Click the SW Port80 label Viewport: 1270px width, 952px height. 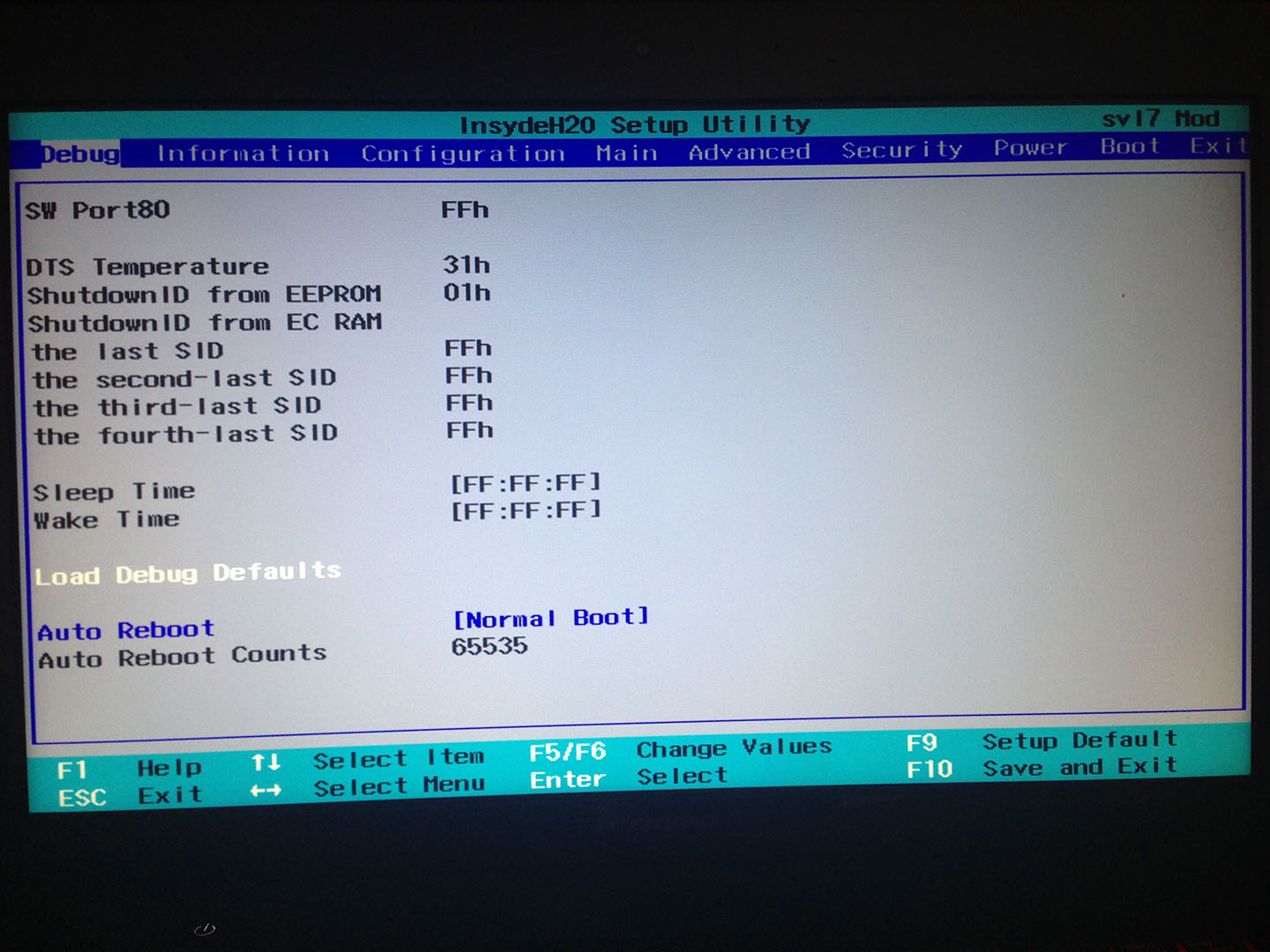[x=97, y=210]
